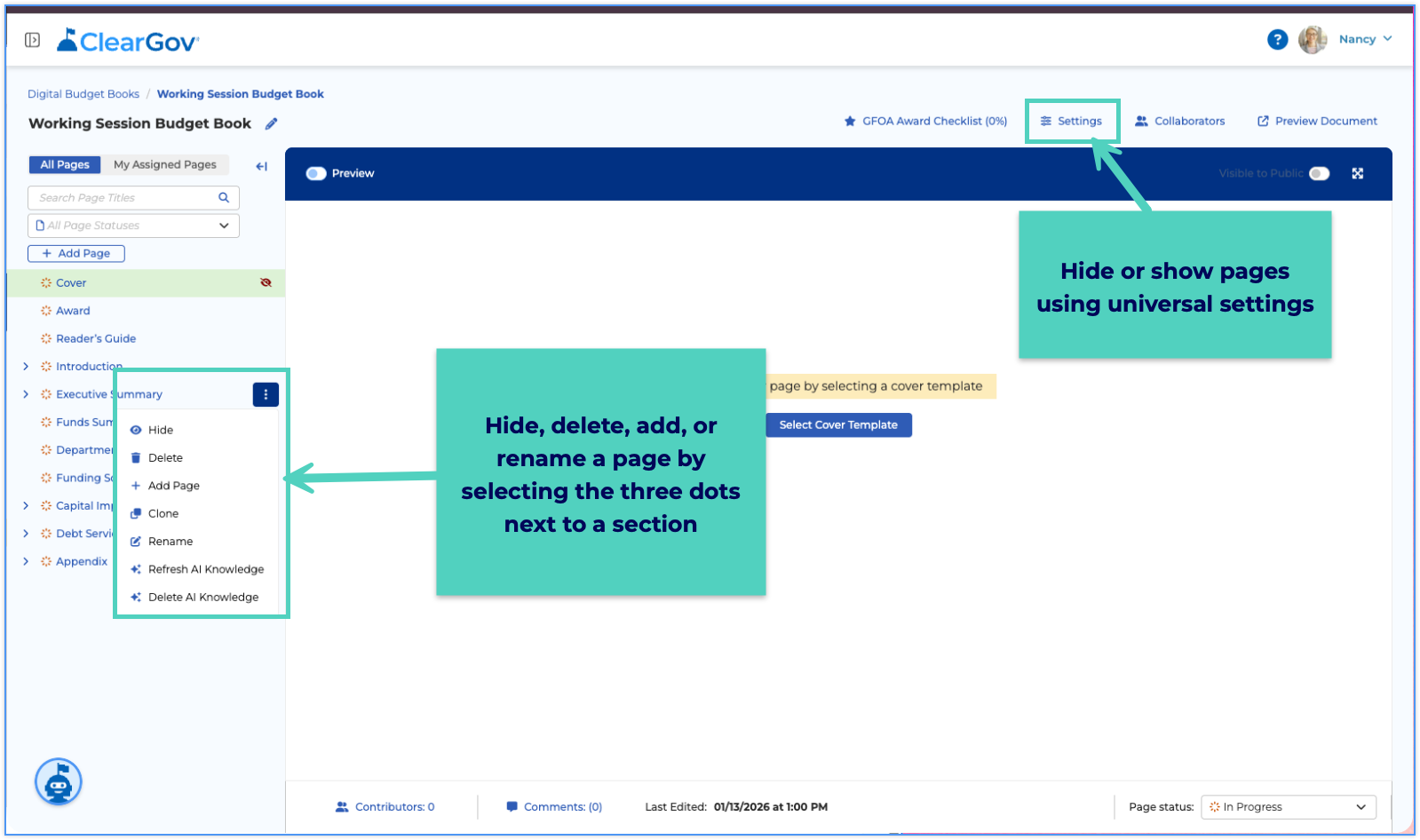Open the chatbot assistant icon
Screen dimensions: 1420x840
(x=59, y=782)
